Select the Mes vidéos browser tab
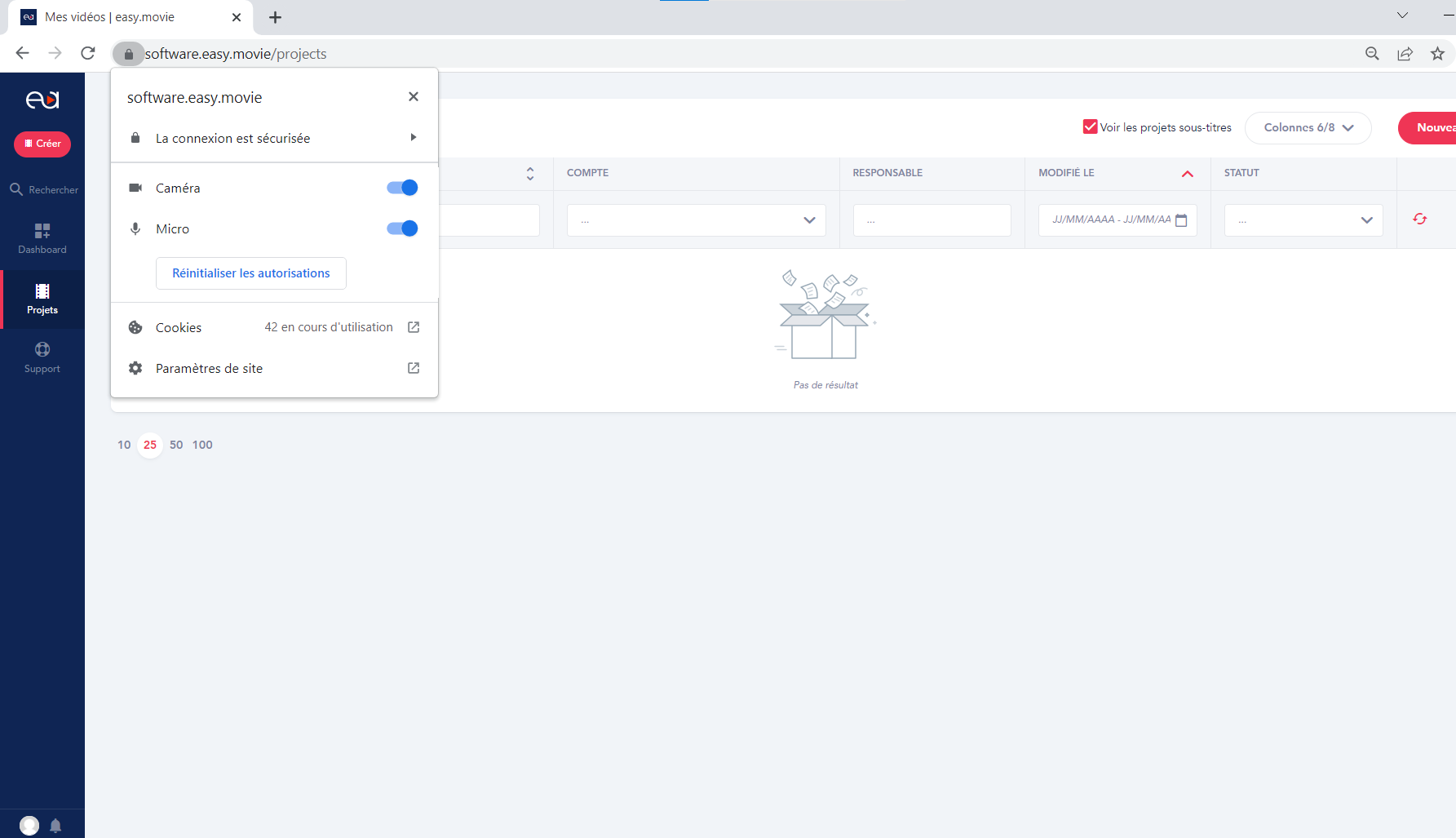This screenshot has height=838, width=1456. click(x=131, y=17)
